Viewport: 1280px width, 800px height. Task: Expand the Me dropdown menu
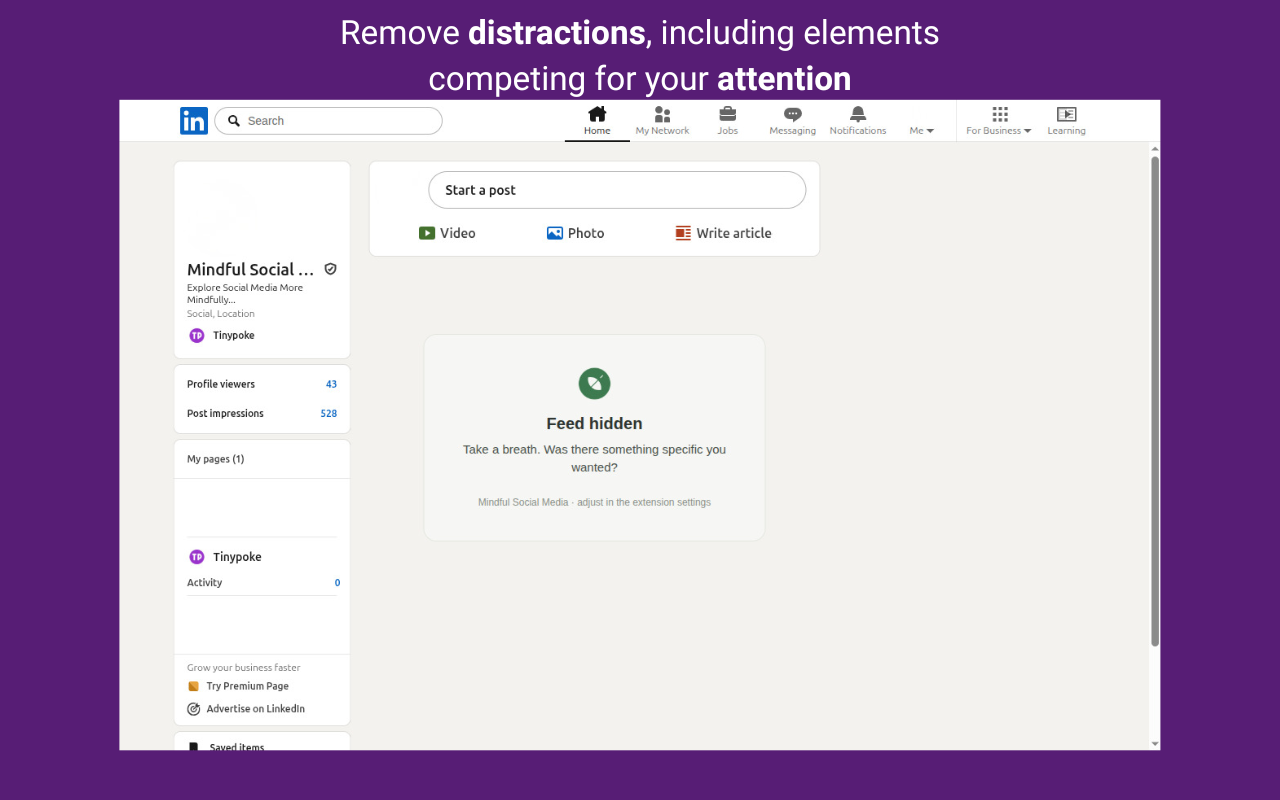pos(921,131)
